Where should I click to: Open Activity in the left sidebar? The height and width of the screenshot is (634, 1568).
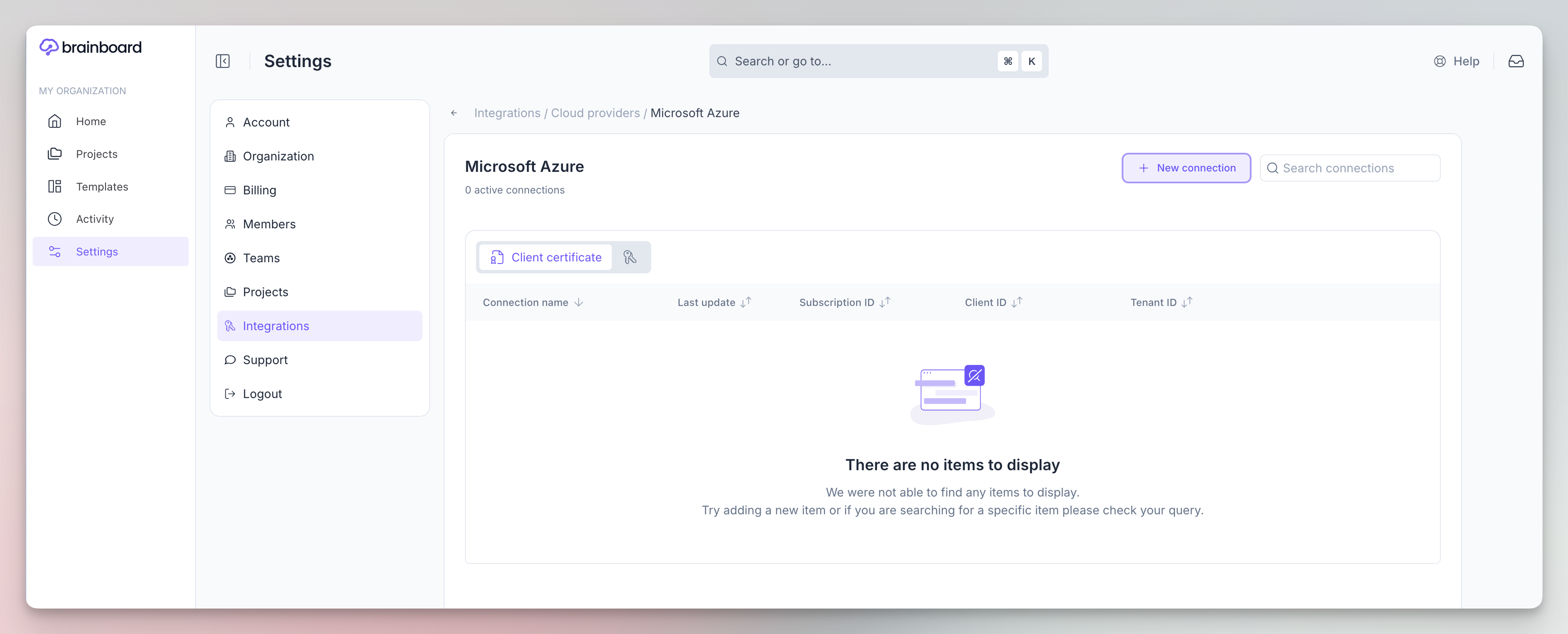pyautogui.click(x=94, y=219)
